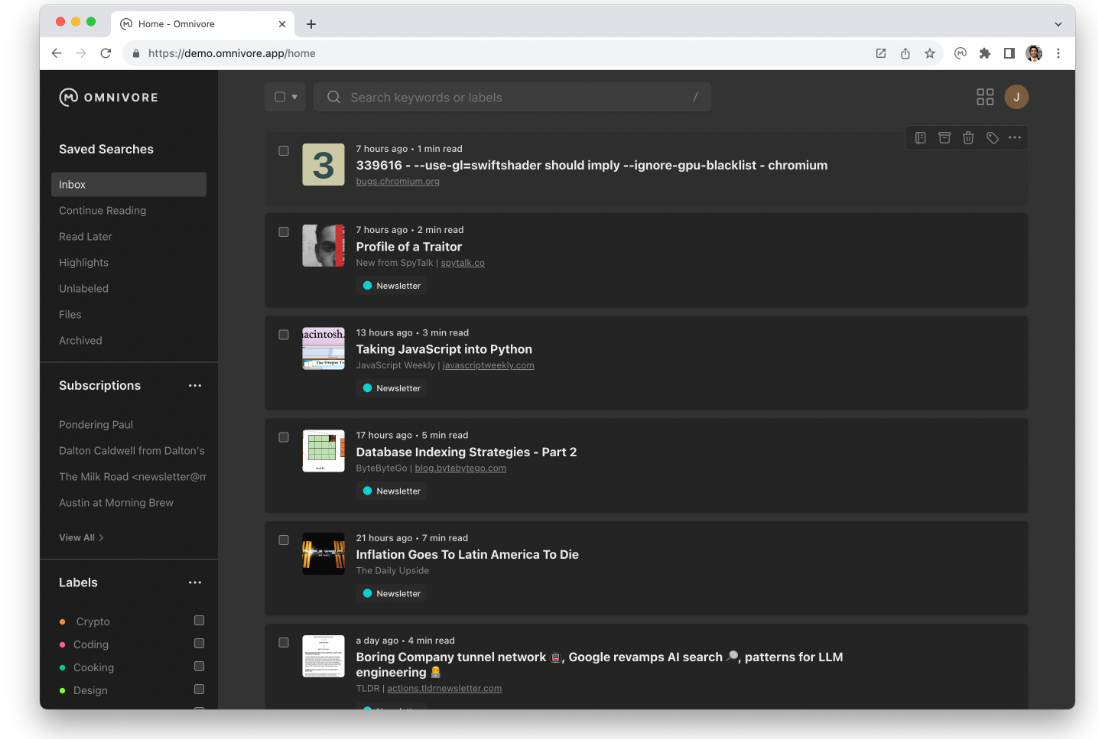Visit the bugs.chromium.org source link
This screenshot has height=739, width=1098.
[x=398, y=181]
